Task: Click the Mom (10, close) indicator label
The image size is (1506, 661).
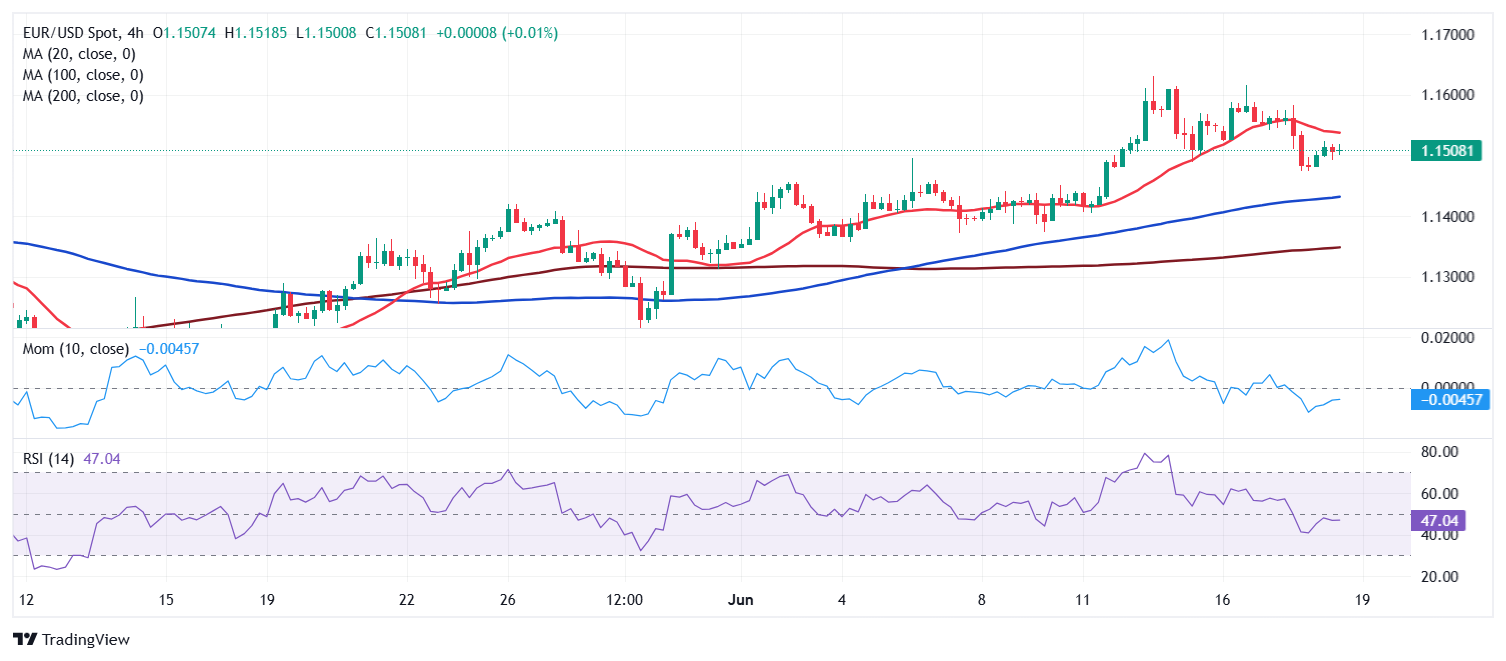Action: click(x=75, y=349)
